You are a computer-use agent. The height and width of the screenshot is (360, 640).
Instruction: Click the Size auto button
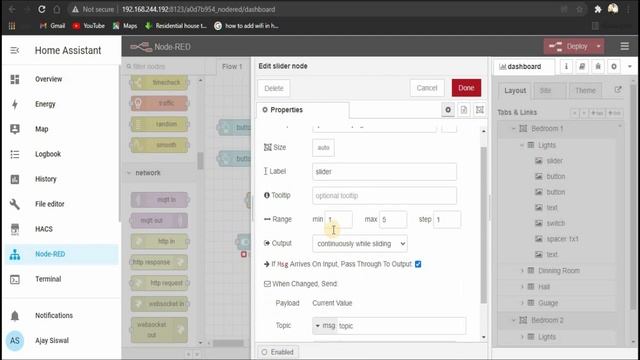(323, 148)
